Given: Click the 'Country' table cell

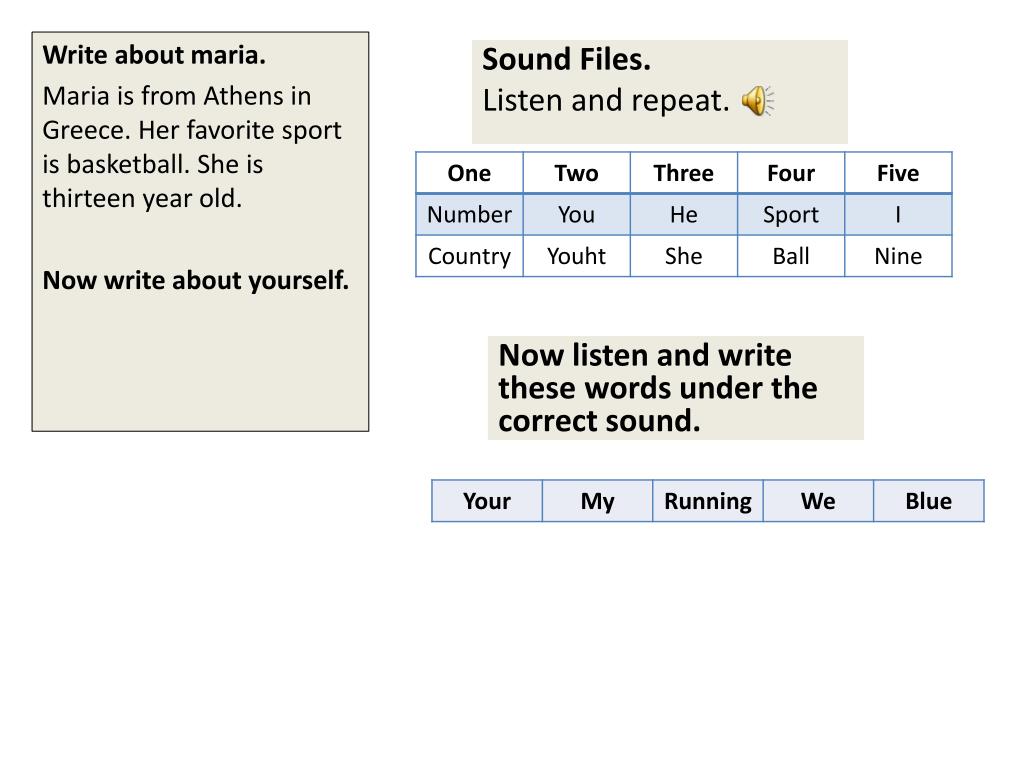Looking at the screenshot, I should click(470, 256).
